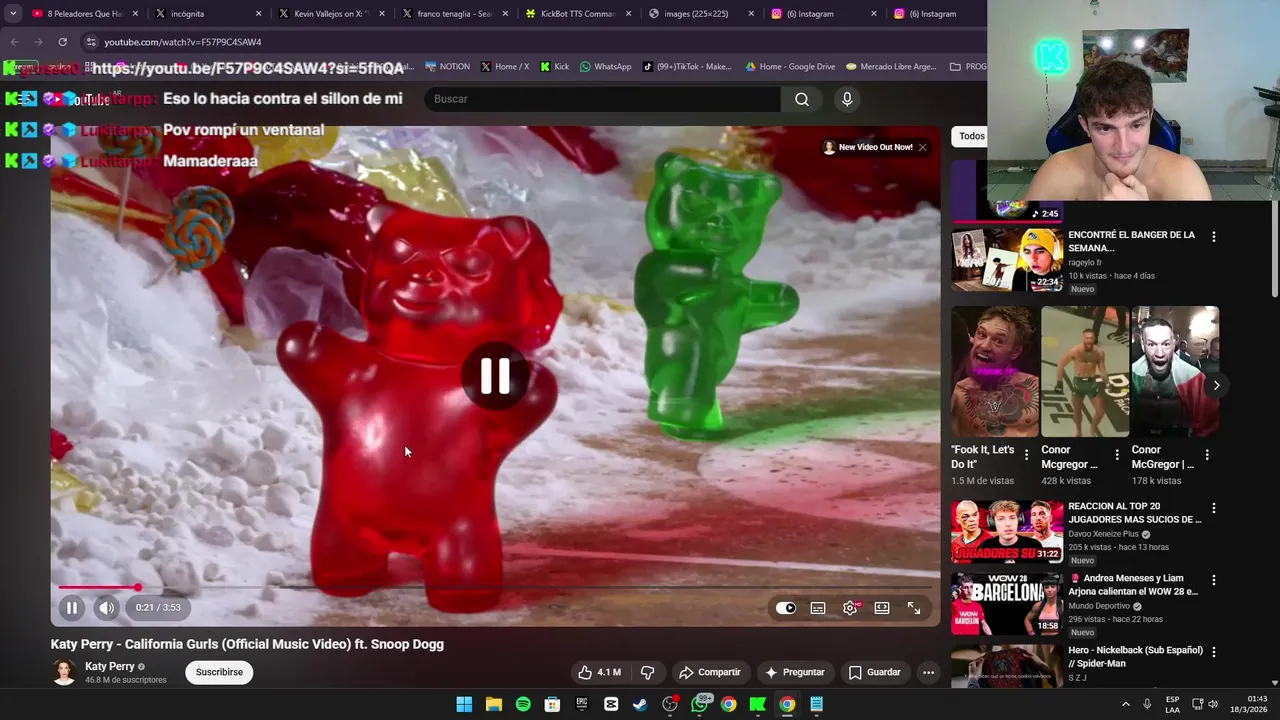Open the Compartir share dialog
Screen dimensions: 1280x720
coord(710,672)
